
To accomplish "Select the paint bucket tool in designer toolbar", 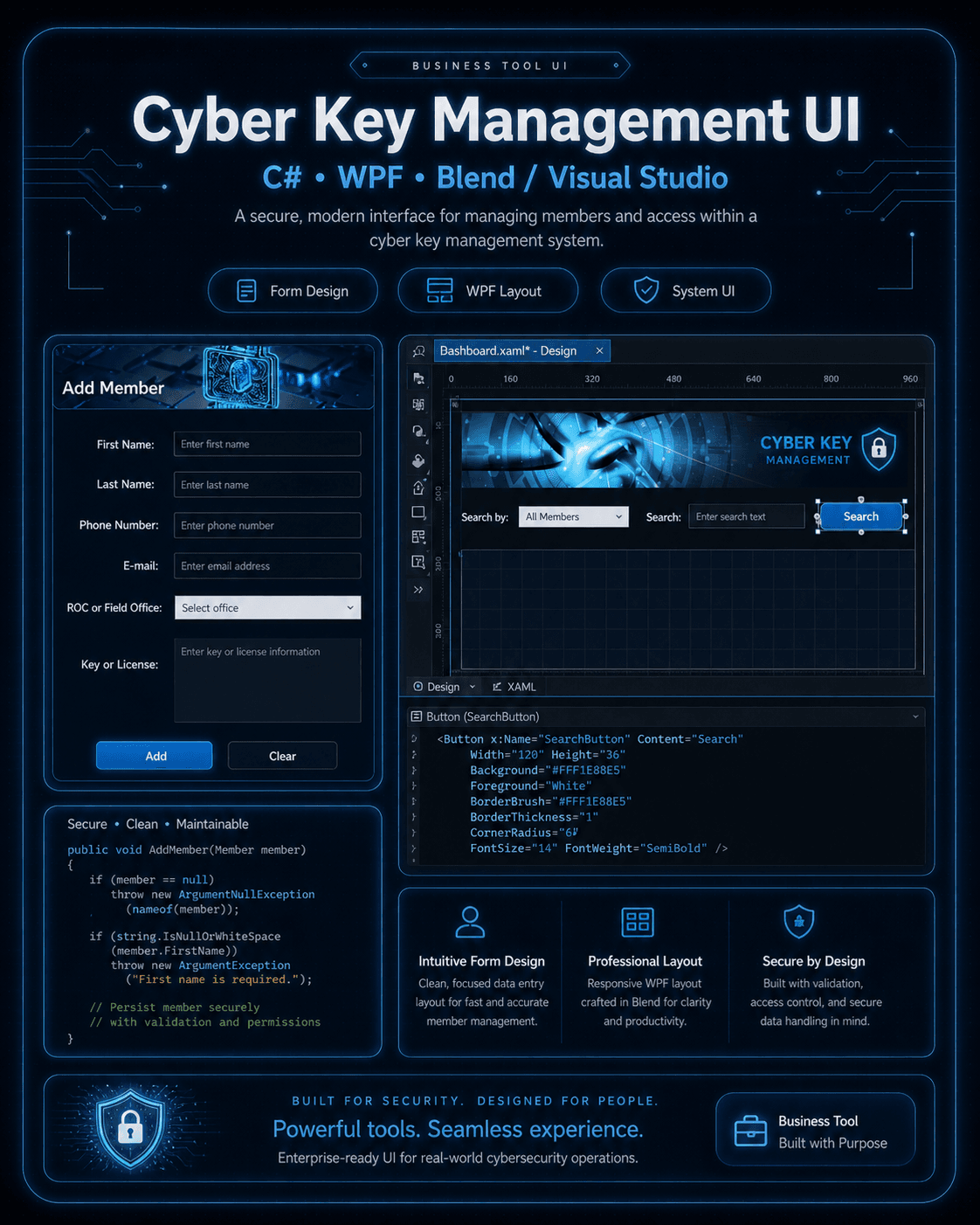I will click(x=418, y=460).
